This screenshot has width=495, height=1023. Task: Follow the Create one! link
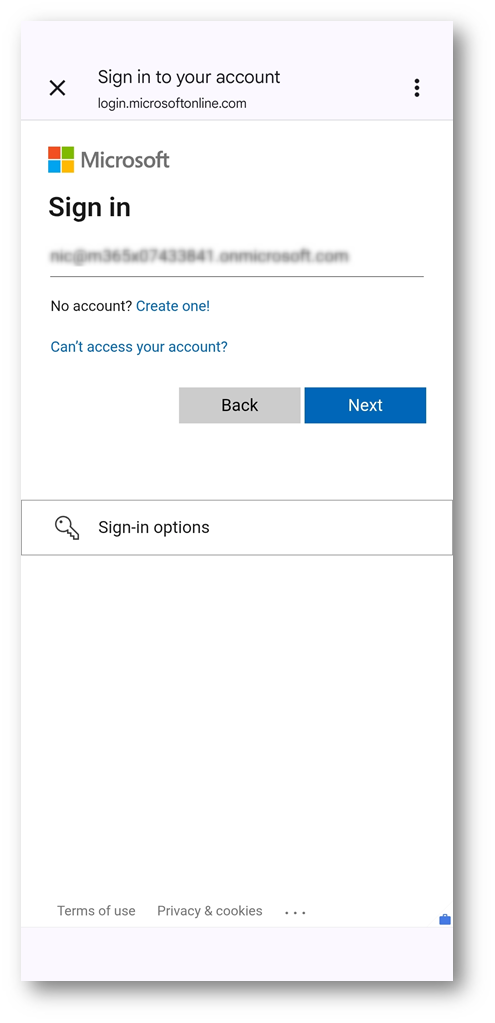(x=173, y=306)
